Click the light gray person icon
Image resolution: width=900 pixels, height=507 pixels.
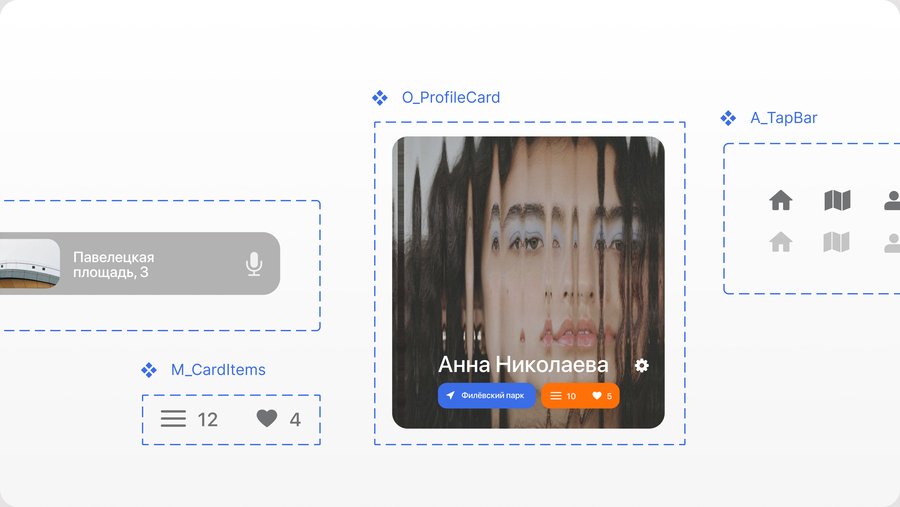coord(892,242)
